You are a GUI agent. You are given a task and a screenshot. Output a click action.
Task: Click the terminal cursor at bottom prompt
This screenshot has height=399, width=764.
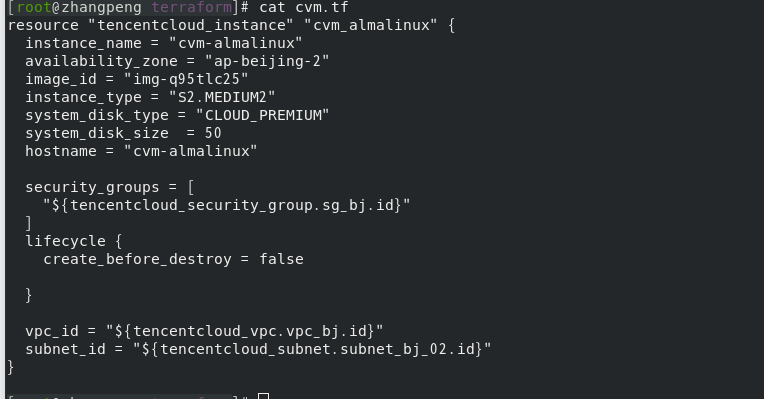(263, 396)
